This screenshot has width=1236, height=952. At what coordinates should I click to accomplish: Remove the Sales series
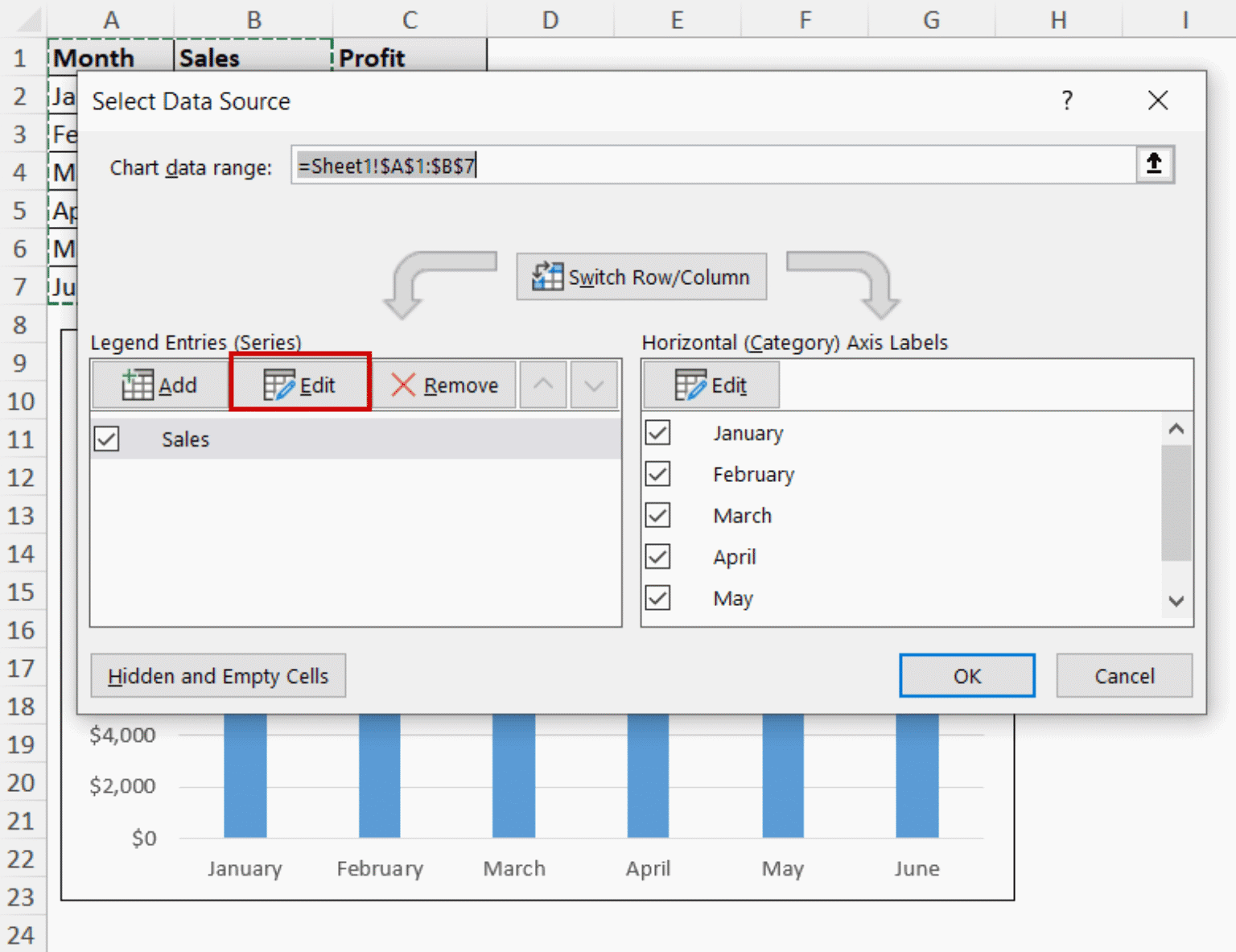tap(445, 385)
